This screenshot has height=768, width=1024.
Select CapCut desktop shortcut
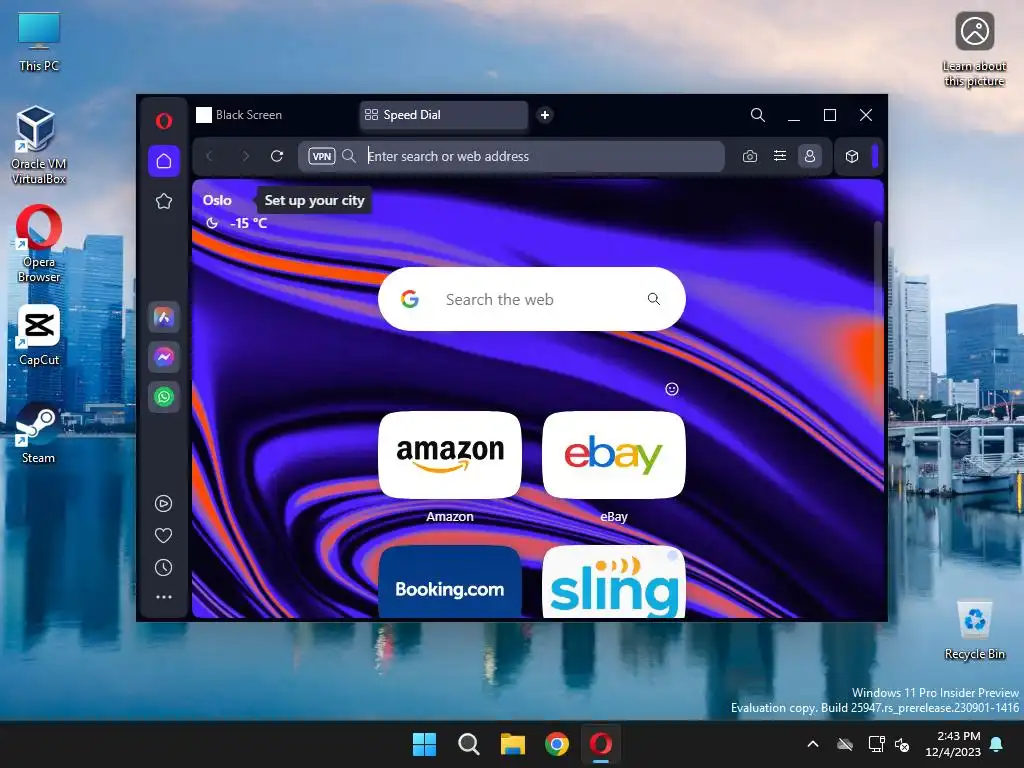pyautogui.click(x=39, y=335)
